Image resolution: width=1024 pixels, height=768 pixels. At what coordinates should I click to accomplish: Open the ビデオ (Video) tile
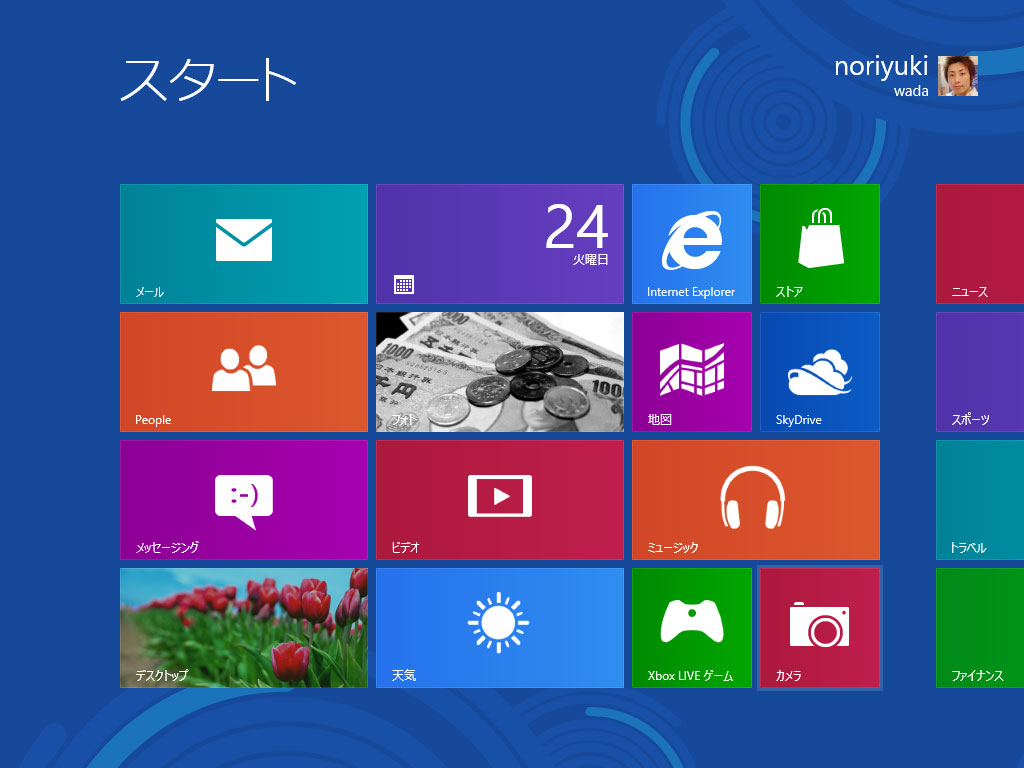pos(500,500)
